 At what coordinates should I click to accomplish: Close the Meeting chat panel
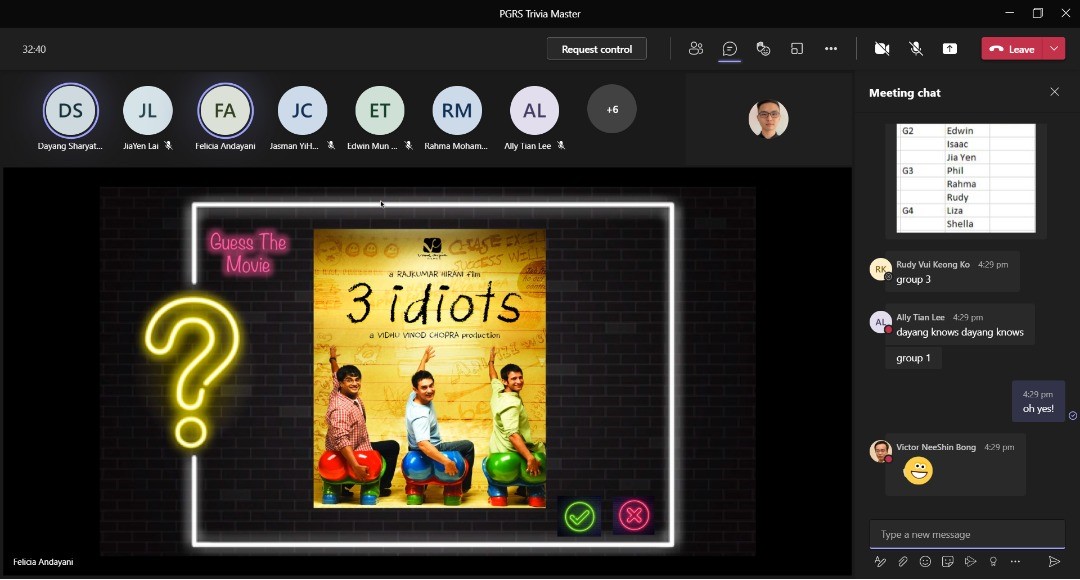point(1055,92)
